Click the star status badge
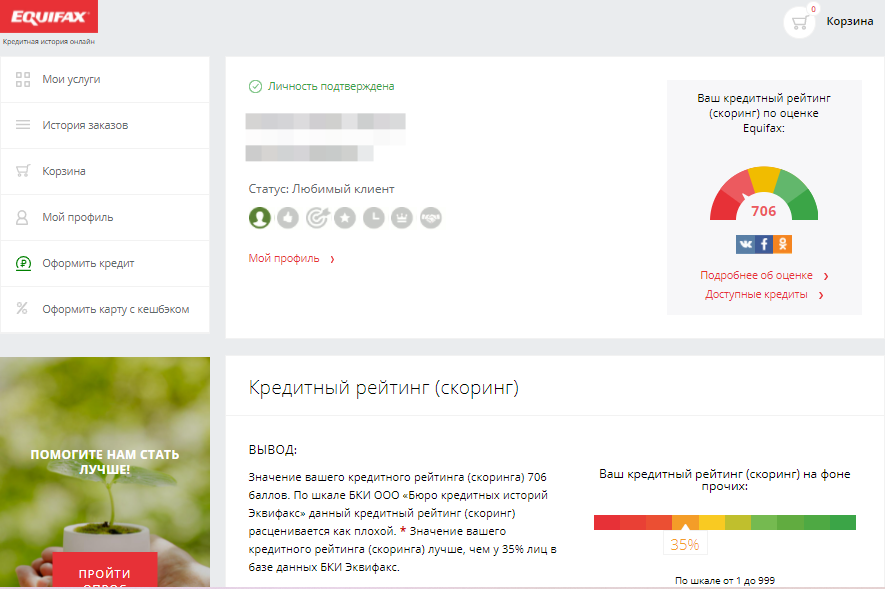This screenshot has height=589, width=885. click(x=345, y=217)
